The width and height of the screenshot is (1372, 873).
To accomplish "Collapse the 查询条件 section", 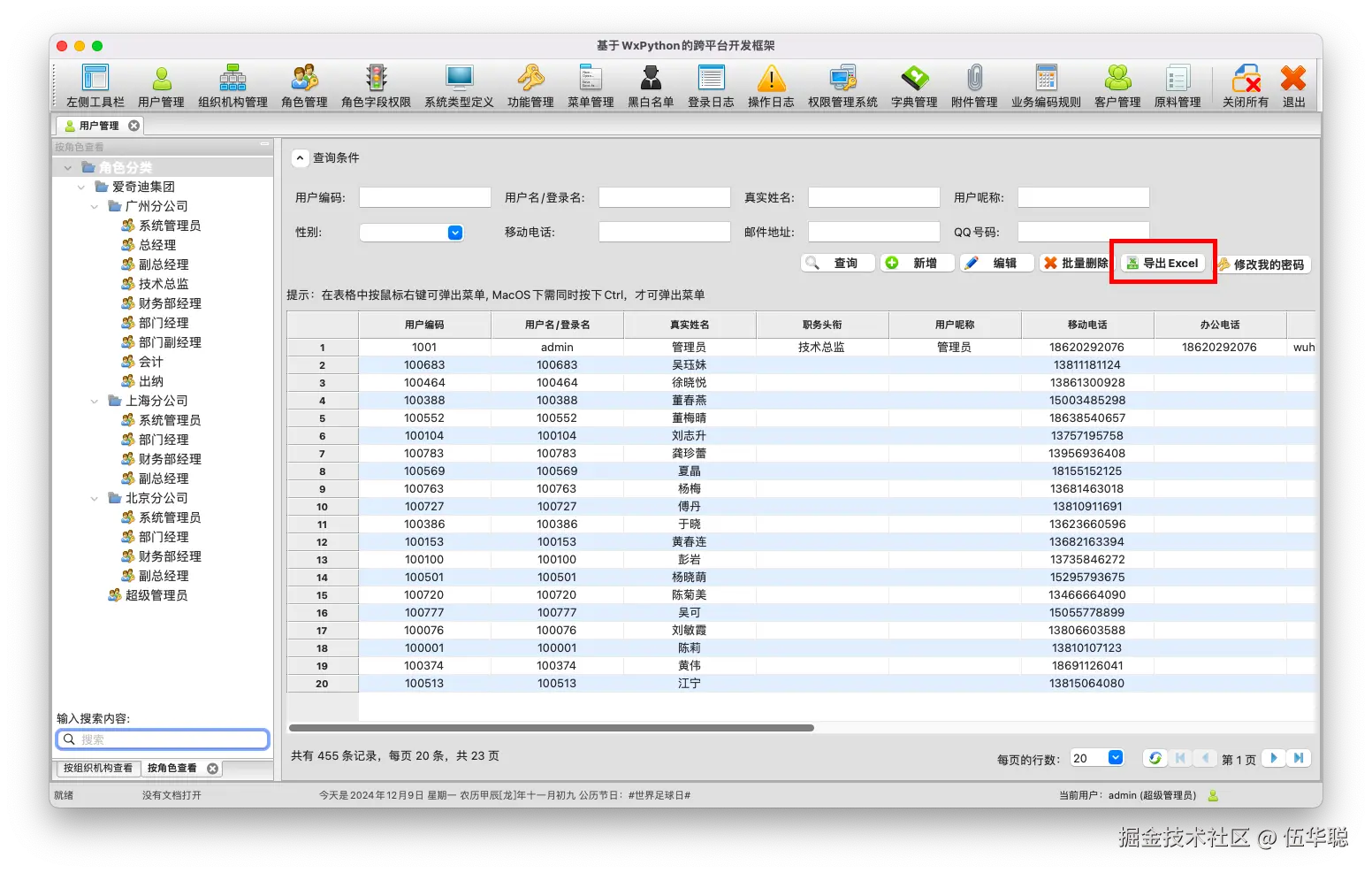I will [x=301, y=158].
